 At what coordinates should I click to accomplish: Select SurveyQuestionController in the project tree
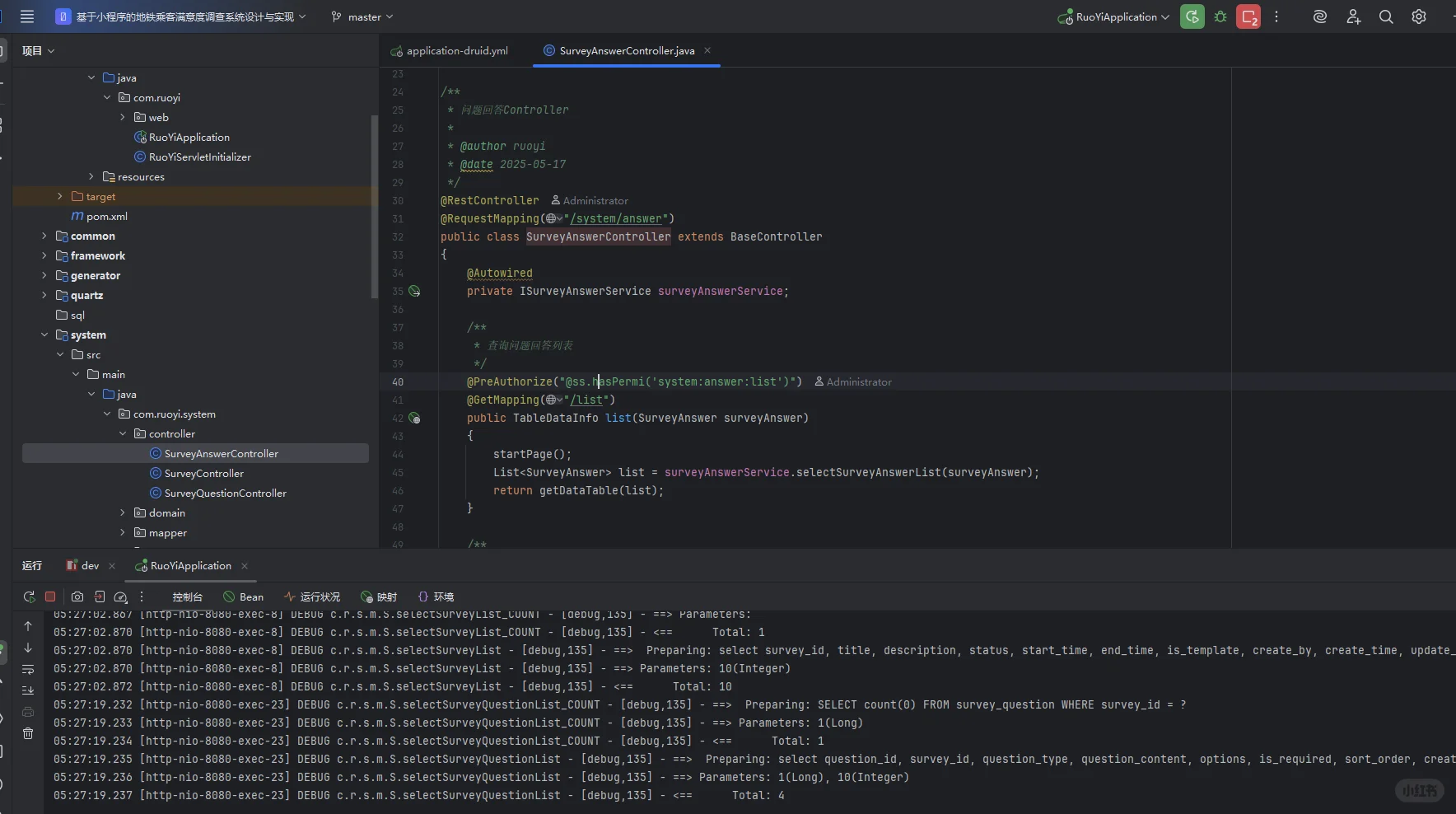(x=218, y=493)
